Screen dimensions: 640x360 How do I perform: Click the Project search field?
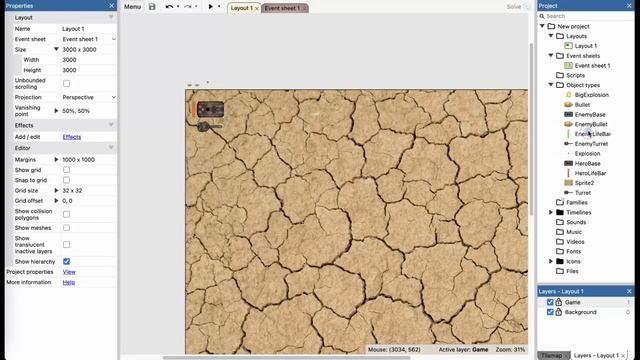coord(585,16)
